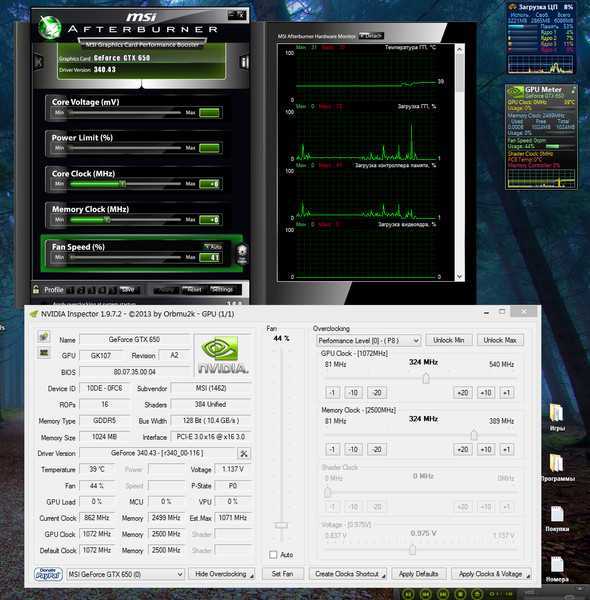
Task: Click the Afterburner info 'i' side tab
Action: click(244, 62)
